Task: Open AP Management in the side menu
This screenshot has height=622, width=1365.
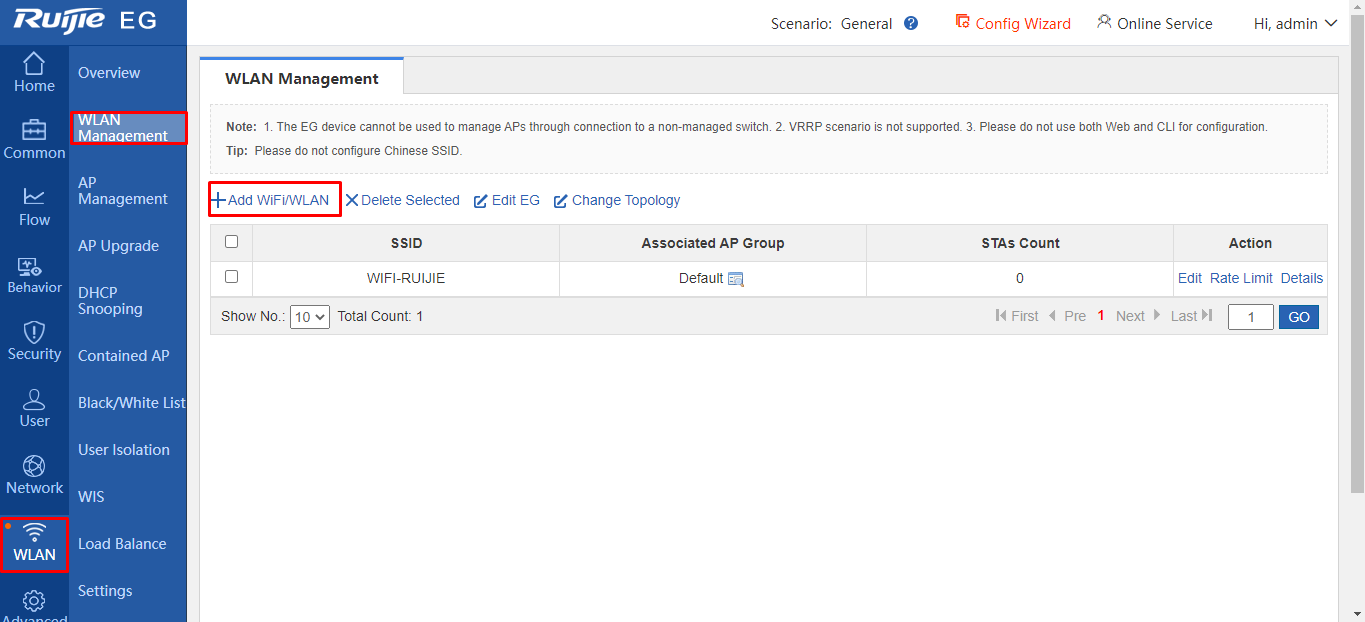Action: pyautogui.click(x=122, y=191)
